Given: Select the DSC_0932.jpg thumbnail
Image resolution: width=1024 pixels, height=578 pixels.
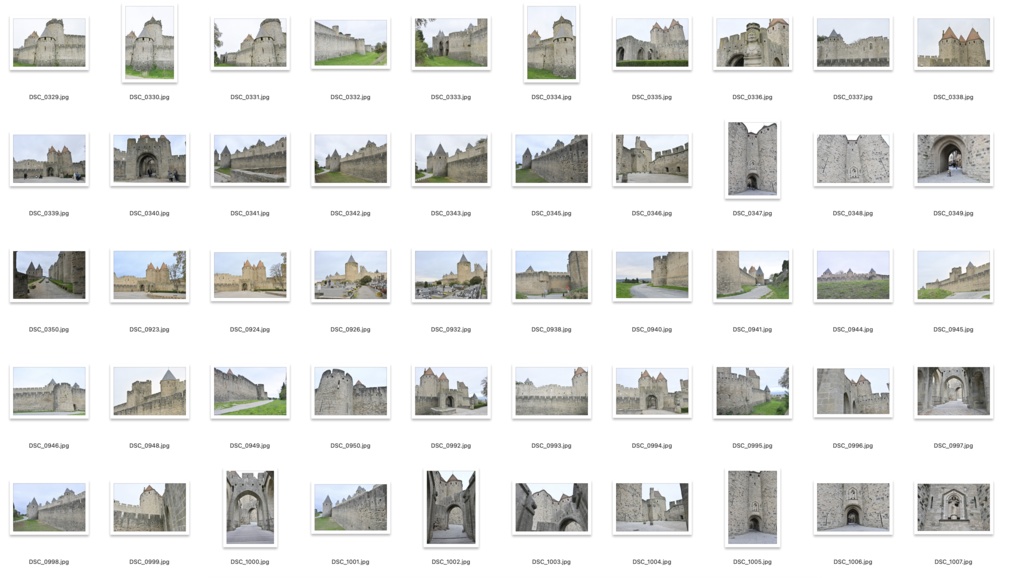Looking at the screenshot, I should click(x=451, y=275).
